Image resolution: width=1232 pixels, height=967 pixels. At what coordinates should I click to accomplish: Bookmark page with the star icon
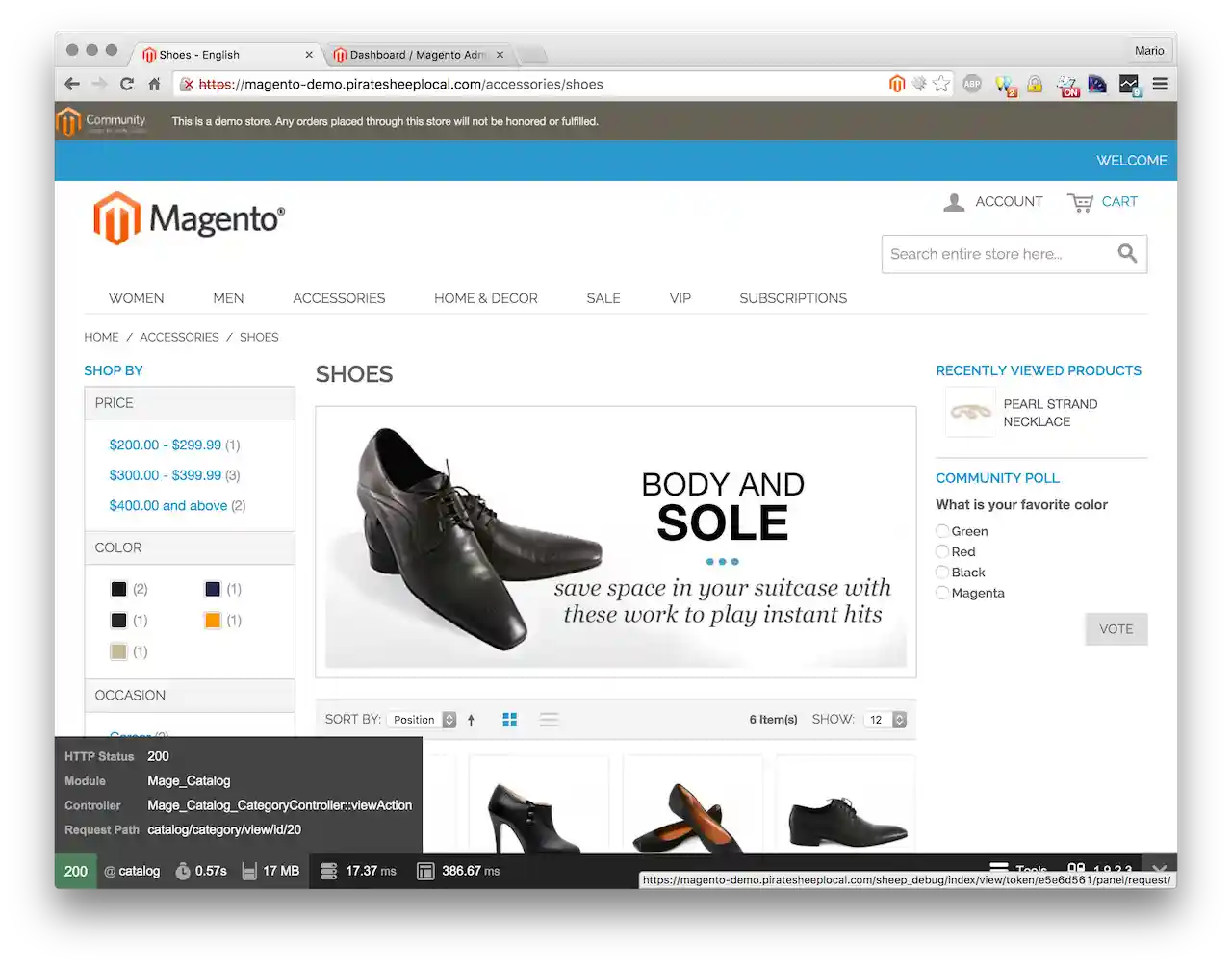pos(941,85)
